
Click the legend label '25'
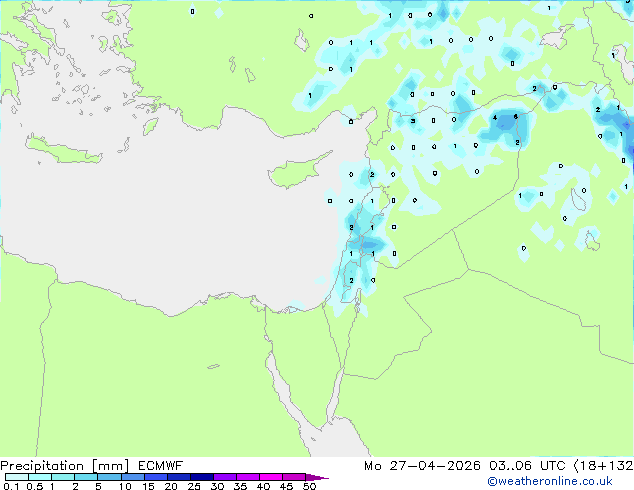pyautogui.click(x=194, y=486)
